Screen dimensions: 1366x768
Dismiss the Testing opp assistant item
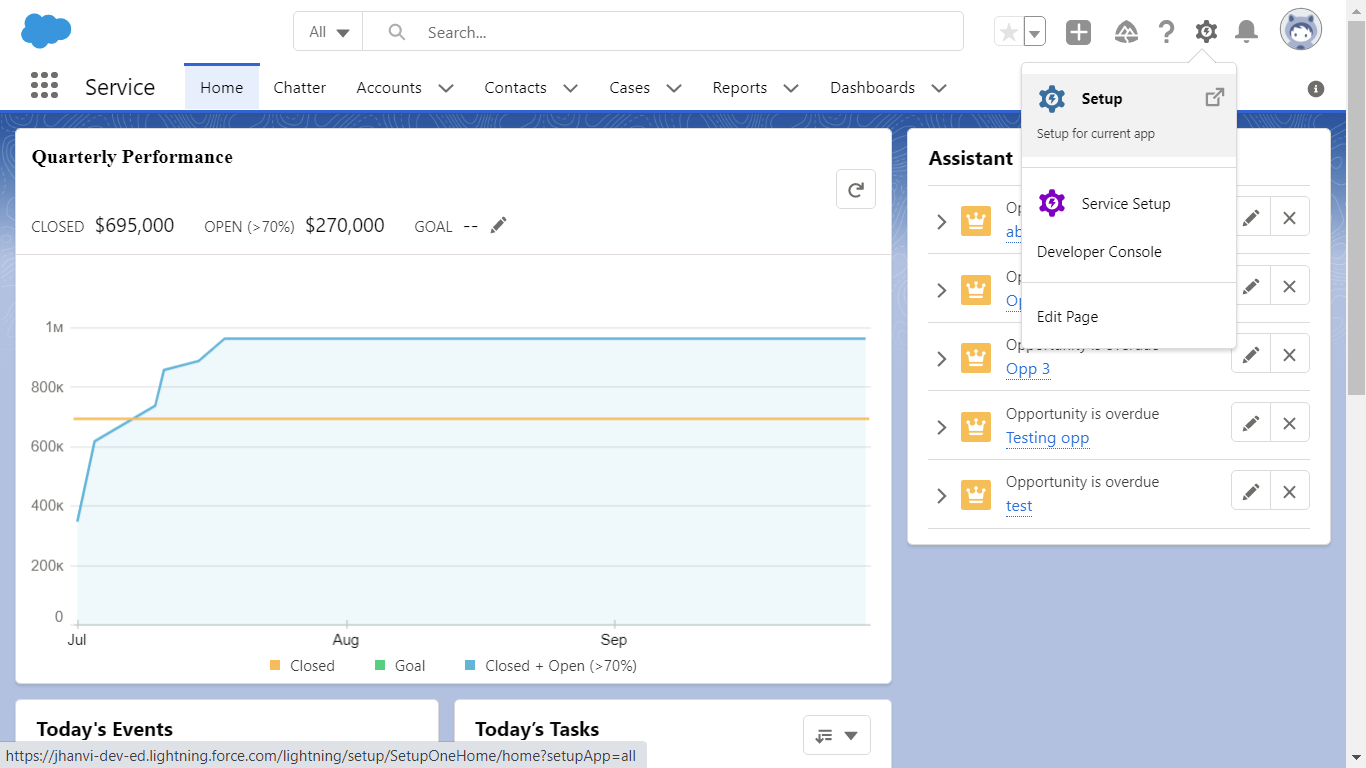coord(1290,423)
